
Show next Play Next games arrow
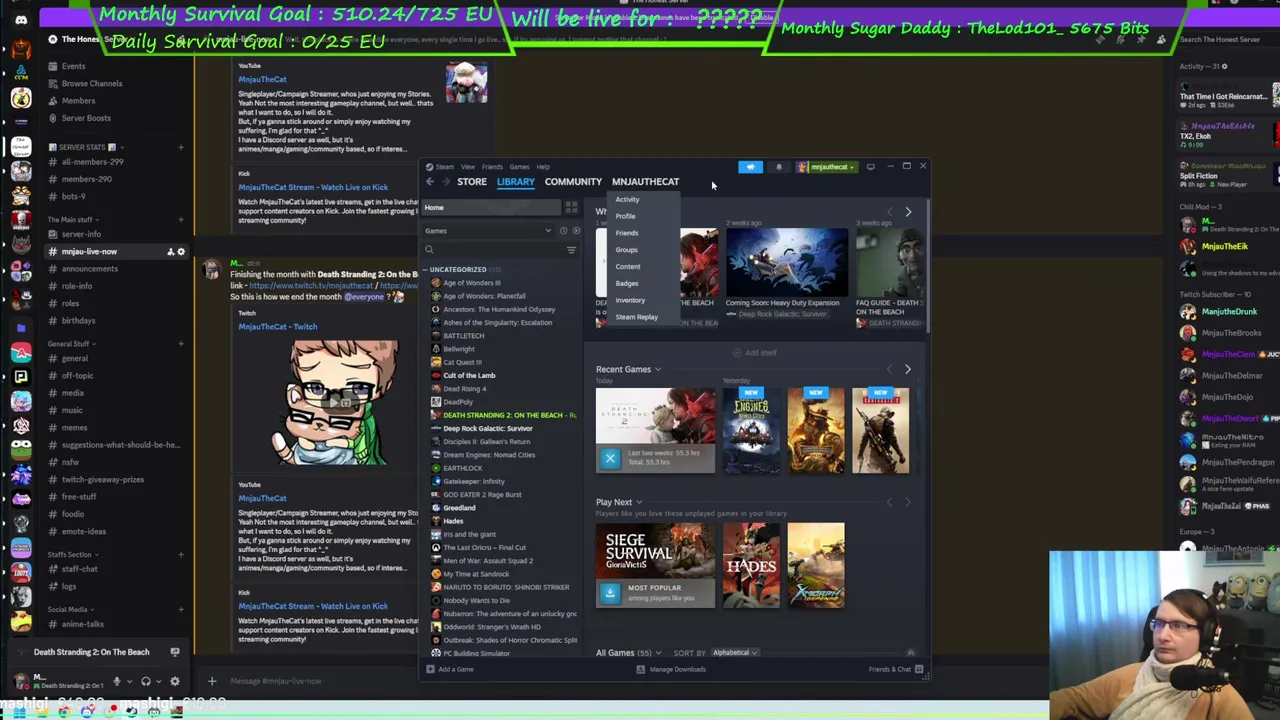pos(907,502)
